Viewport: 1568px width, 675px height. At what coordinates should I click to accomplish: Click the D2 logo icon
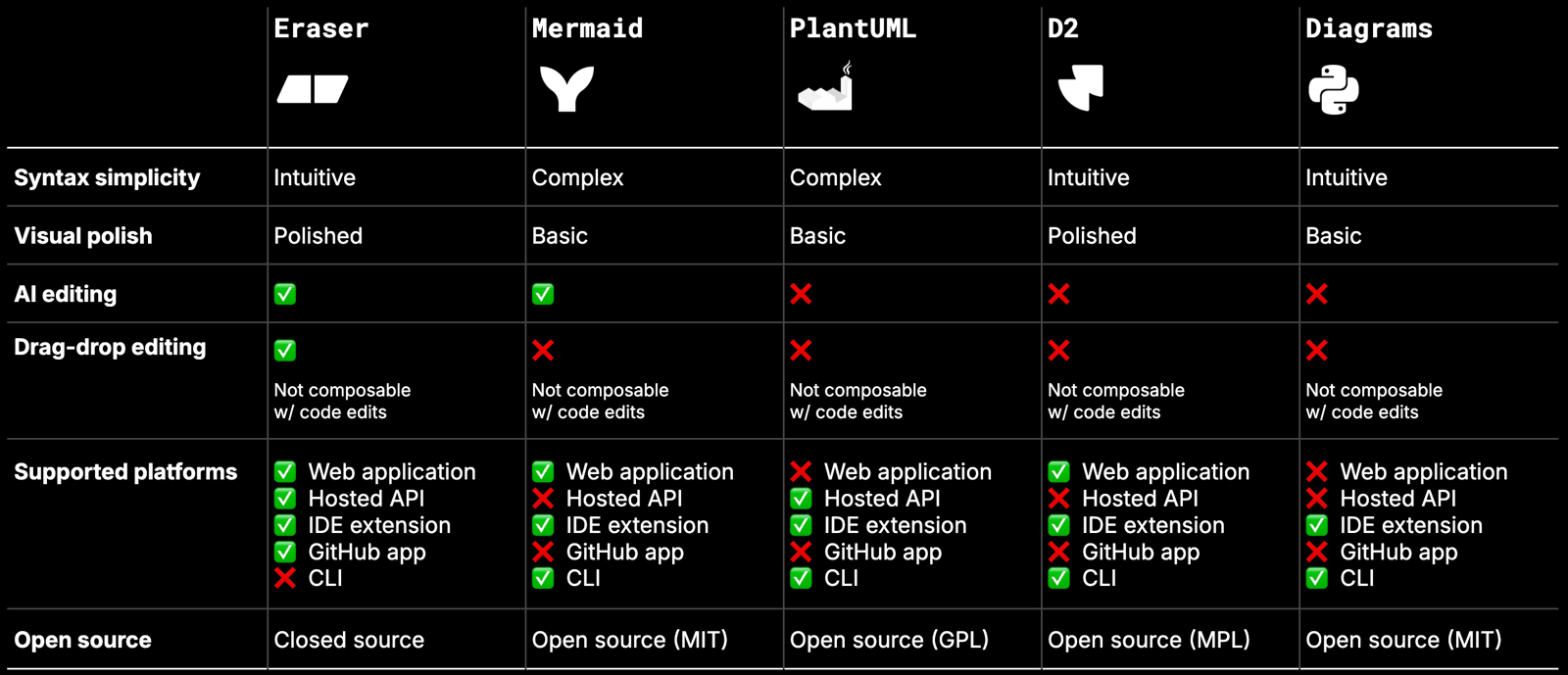coord(1081,87)
